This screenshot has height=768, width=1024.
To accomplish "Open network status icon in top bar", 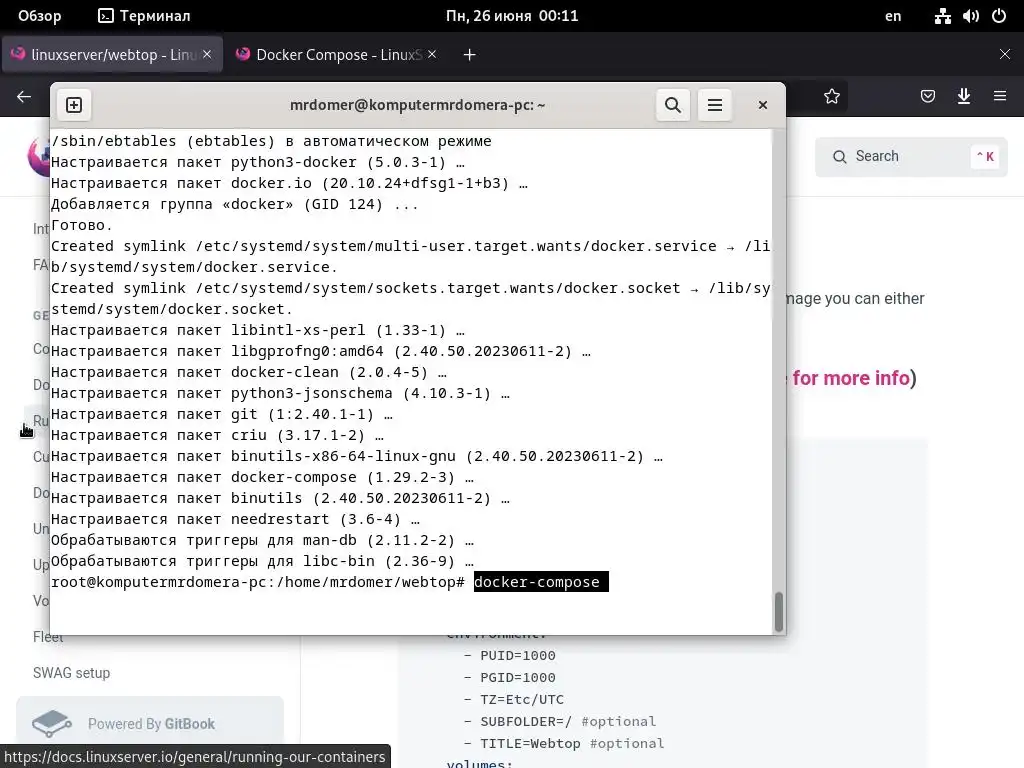I will point(942,16).
